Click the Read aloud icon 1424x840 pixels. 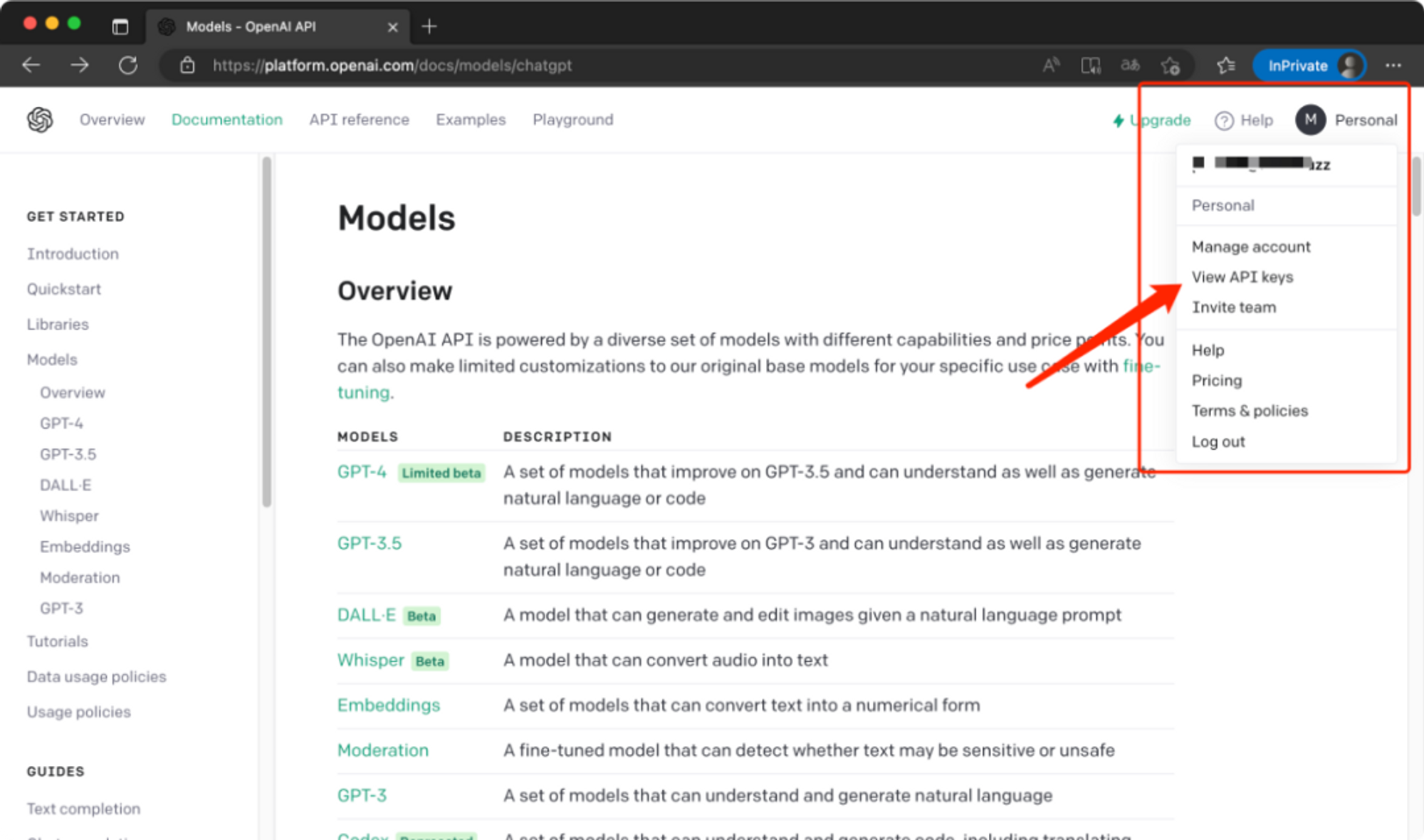[1051, 65]
